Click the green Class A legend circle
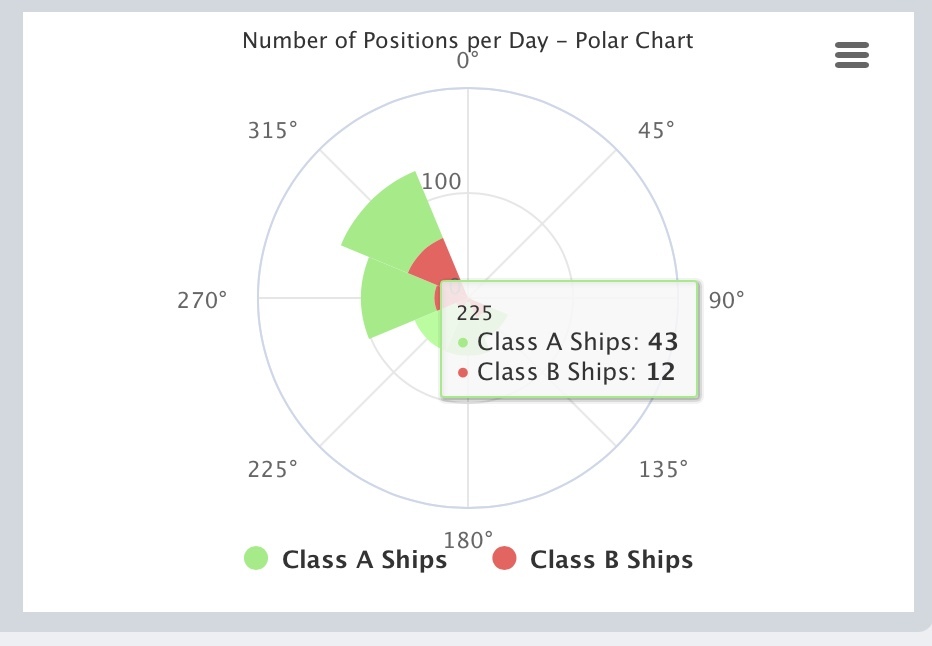The width and height of the screenshot is (932, 646). tap(256, 559)
